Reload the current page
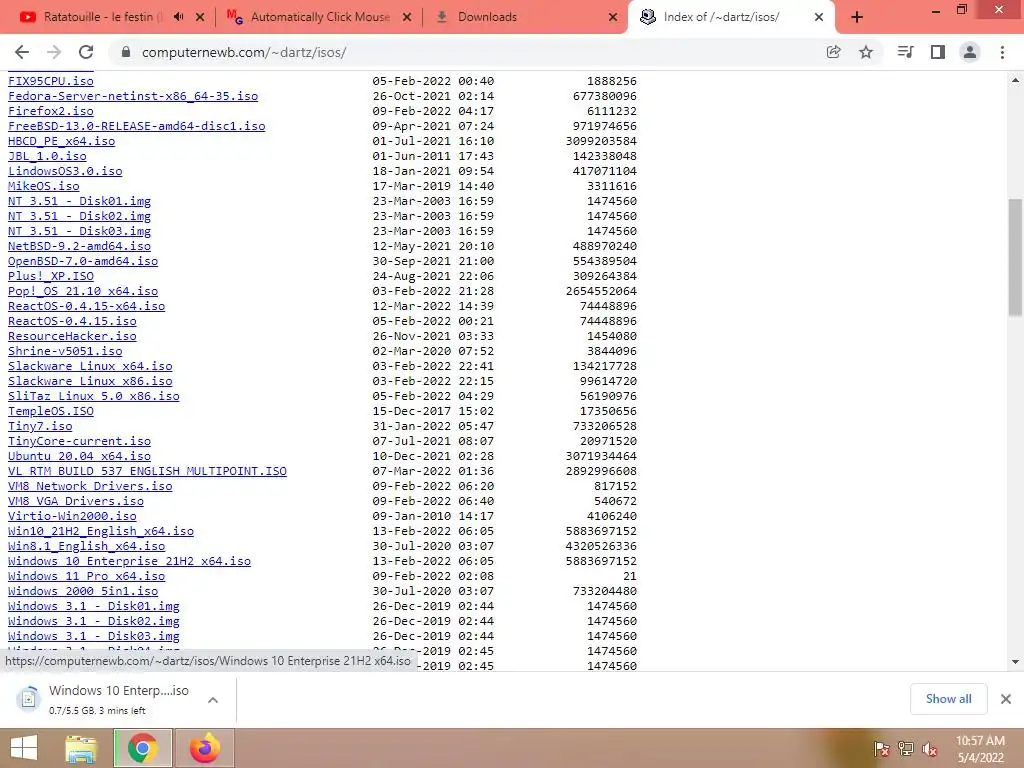The height and width of the screenshot is (768, 1024). point(86,52)
